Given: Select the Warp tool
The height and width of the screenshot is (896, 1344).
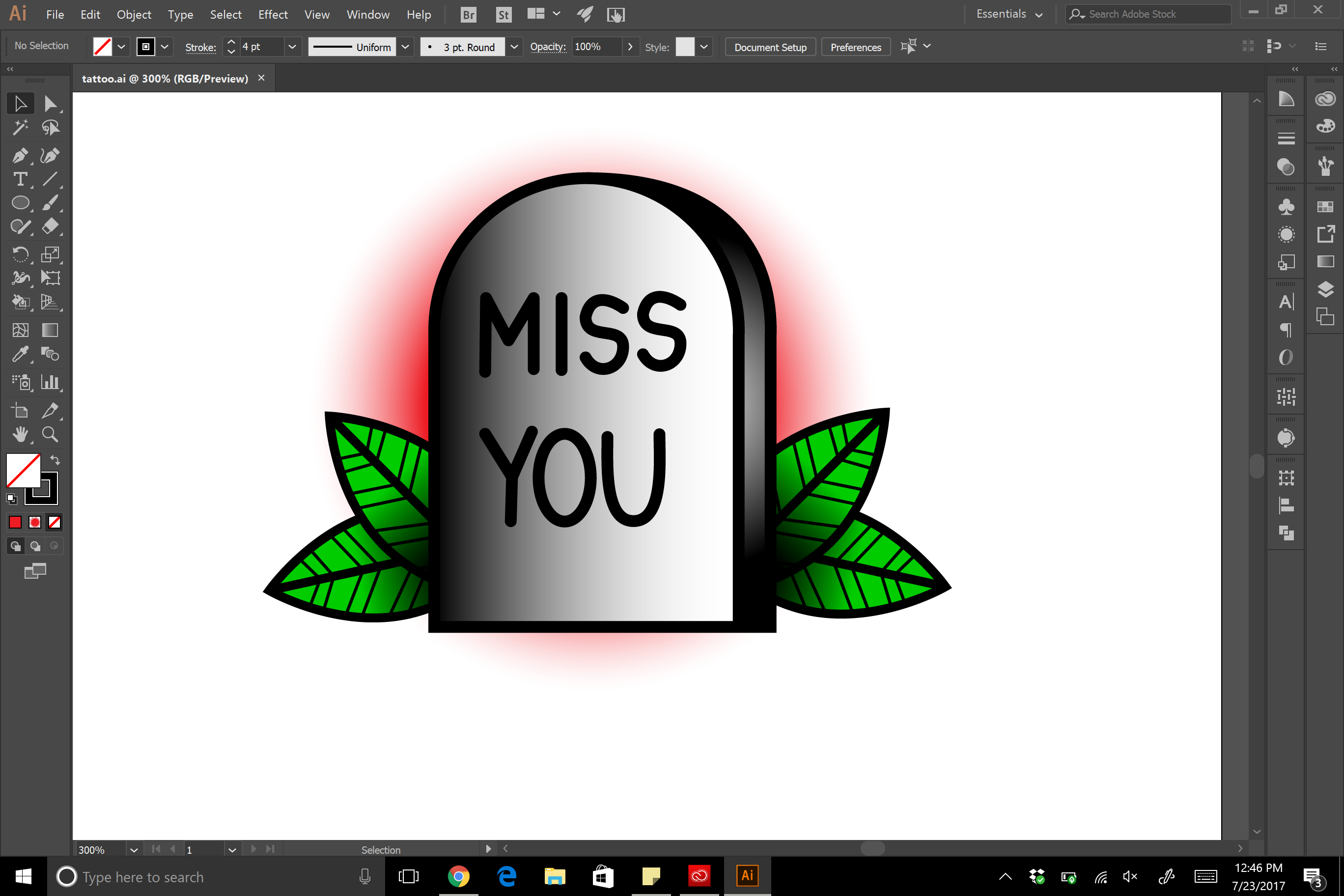Looking at the screenshot, I should [20, 279].
